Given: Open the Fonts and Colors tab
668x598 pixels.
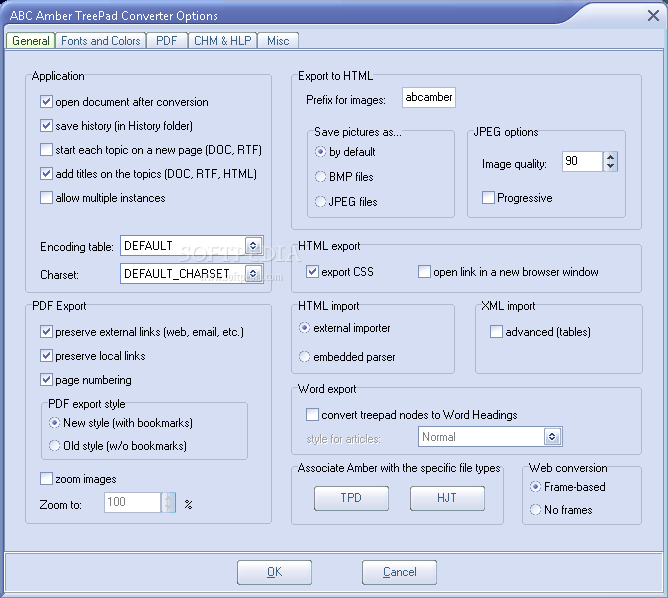Looking at the screenshot, I should 101,41.
